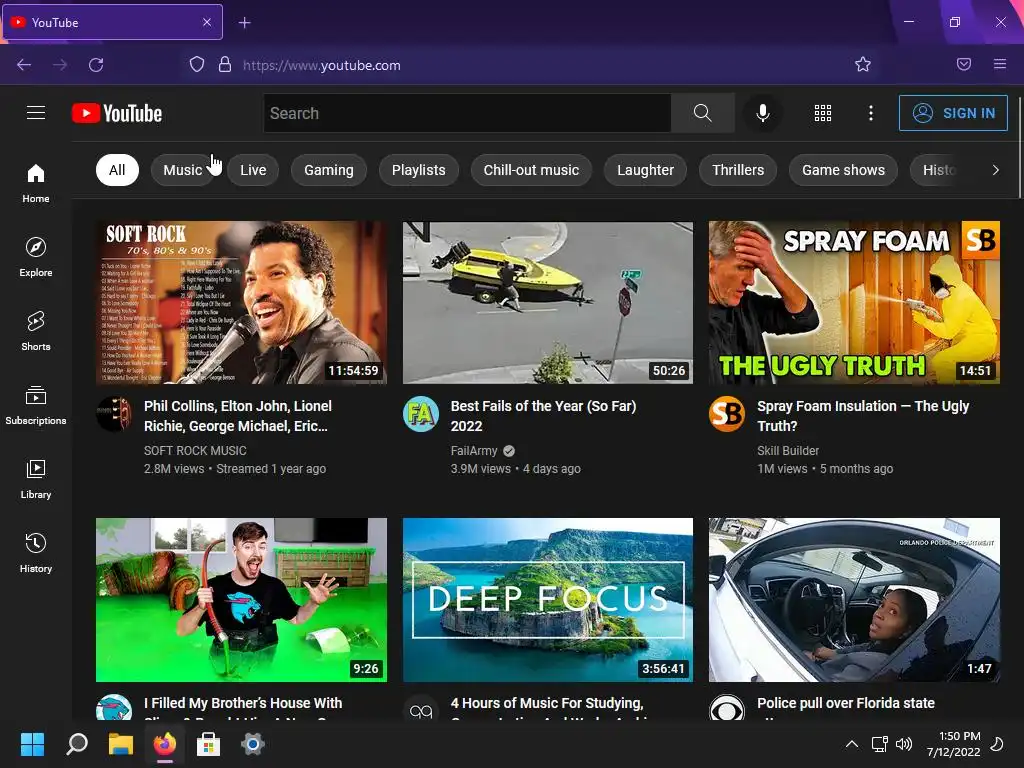The height and width of the screenshot is (768, 1024).
Task: Select the Game shows chip
Action: 843,170
